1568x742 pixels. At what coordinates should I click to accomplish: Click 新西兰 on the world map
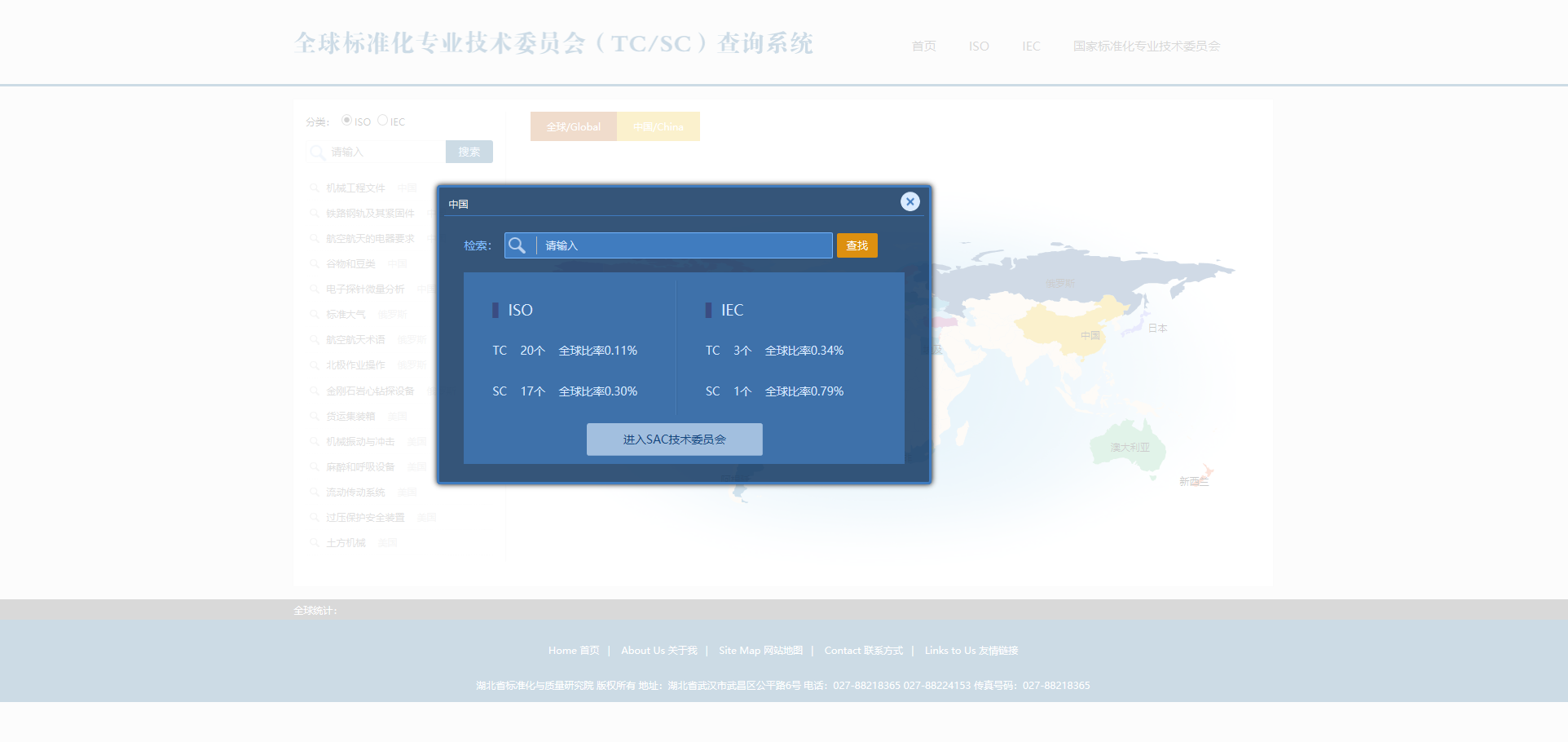click(1193, 482)
